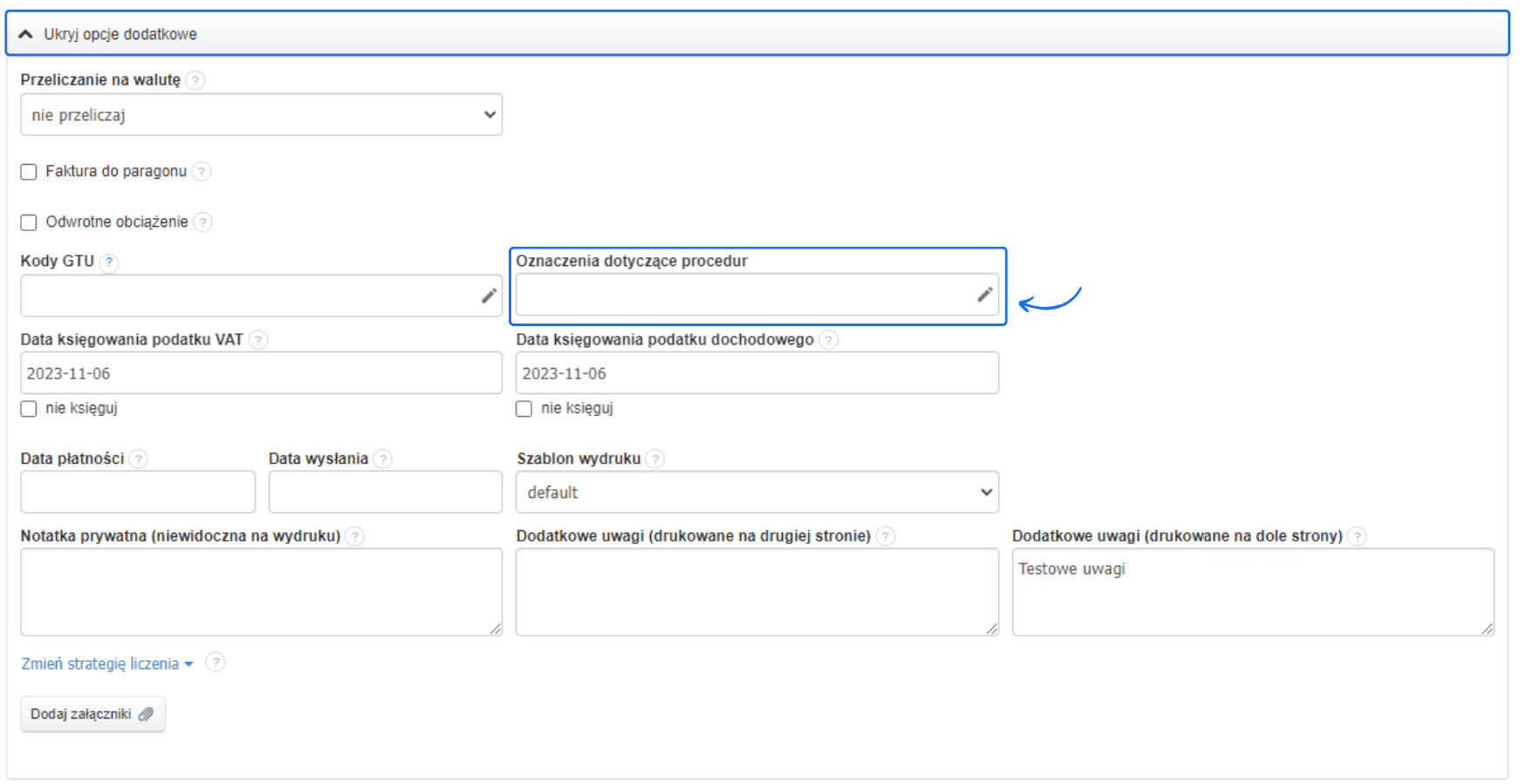The height and width of the screenshot is (784, 1520).
Task: Open Zmień strategię liczenia link menu
Action: (106, 664)
